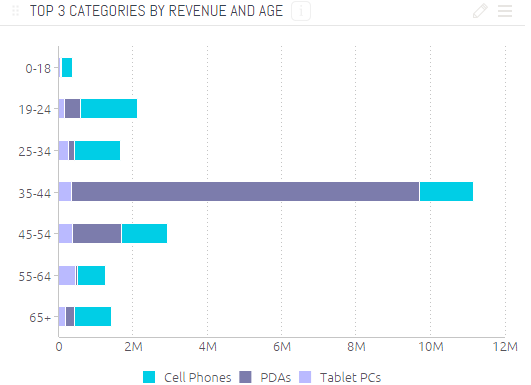Select Cell Phones segment for 55-64
Image resolution: width=531 pixels, height=385 pixels.
pos(91,275)
